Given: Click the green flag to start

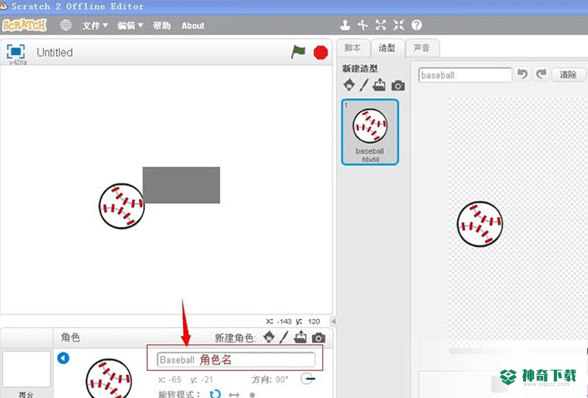Looking at the screenshot, I should pos(298,52).
